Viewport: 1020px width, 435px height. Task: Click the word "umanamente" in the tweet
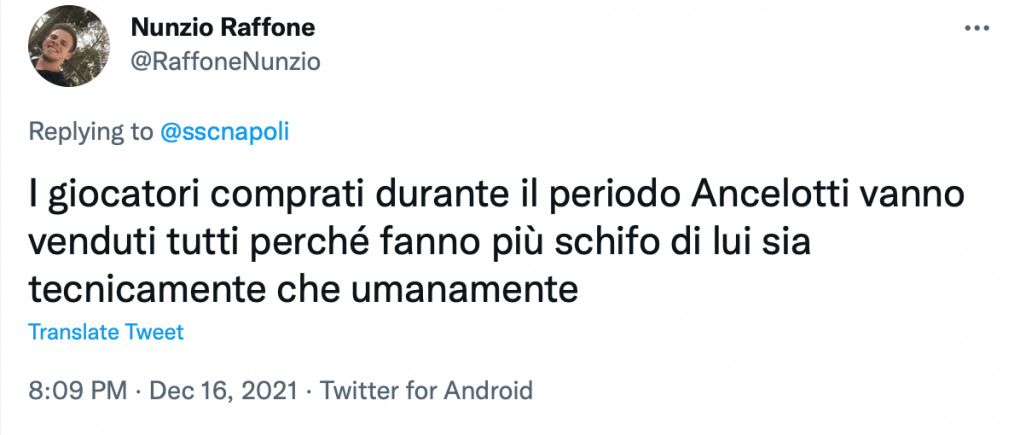click(x=482, y=288)
